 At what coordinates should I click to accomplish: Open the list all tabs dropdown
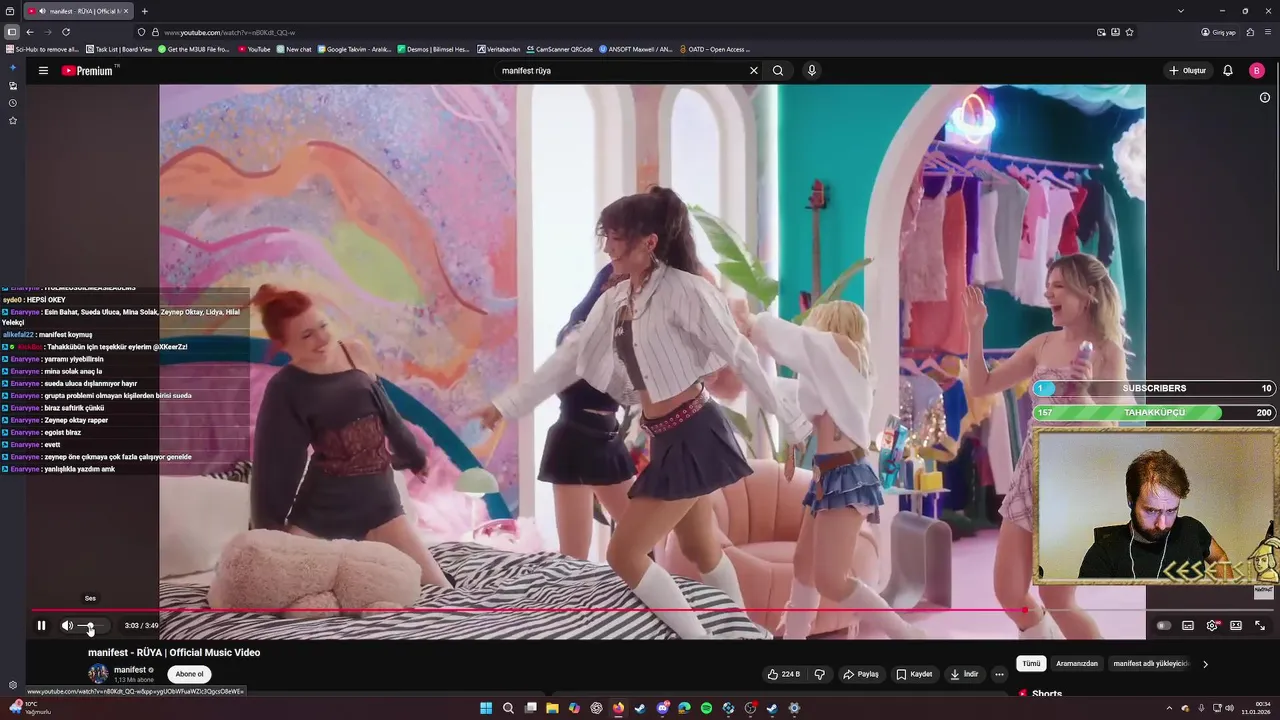click(x=1181, y=11)
